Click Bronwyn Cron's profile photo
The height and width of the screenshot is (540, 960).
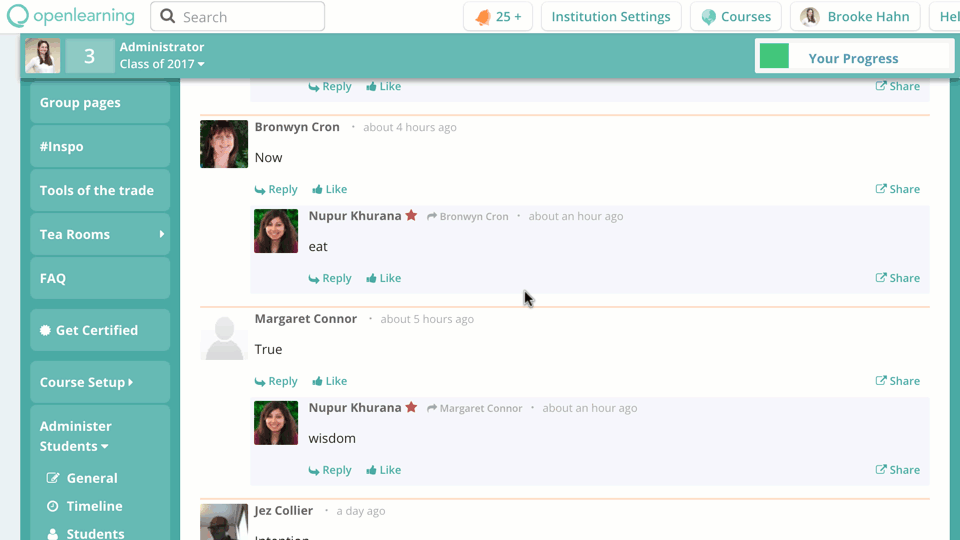pyautogui.click(x=224, y=144)
